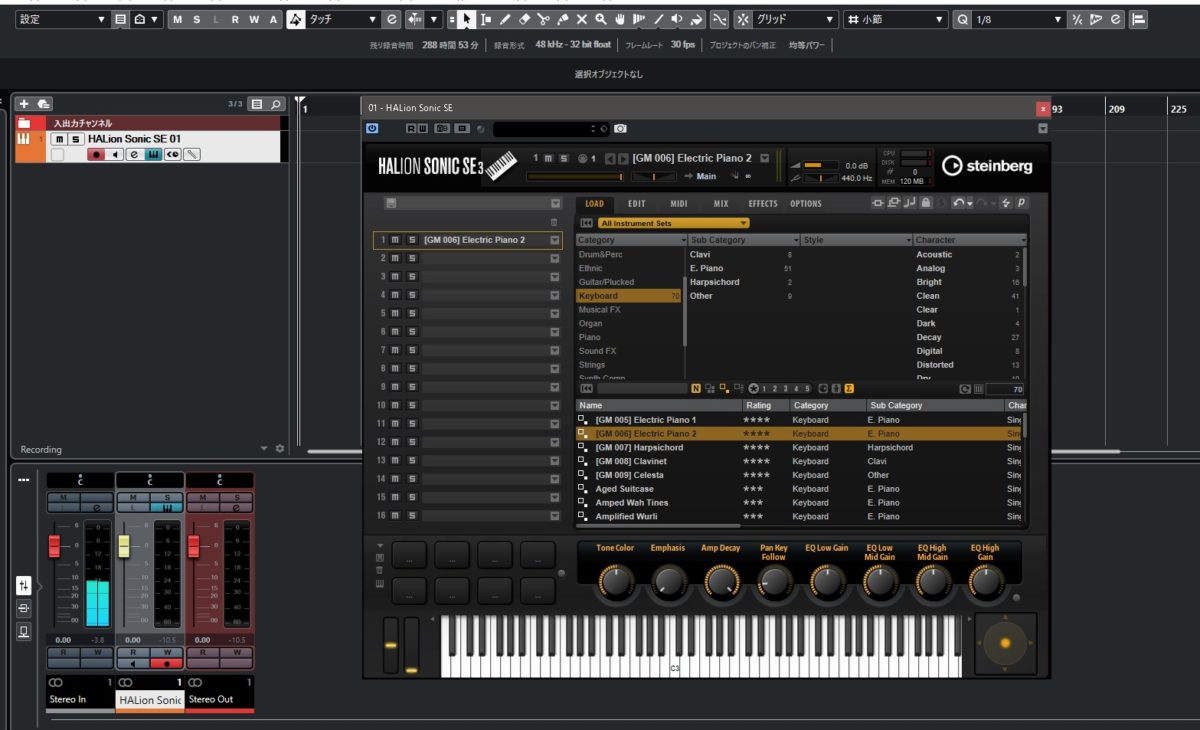The image size is (1200, 730).
Task: Click Edit Instrument keyboard icon on track
Action: [153, 154]
